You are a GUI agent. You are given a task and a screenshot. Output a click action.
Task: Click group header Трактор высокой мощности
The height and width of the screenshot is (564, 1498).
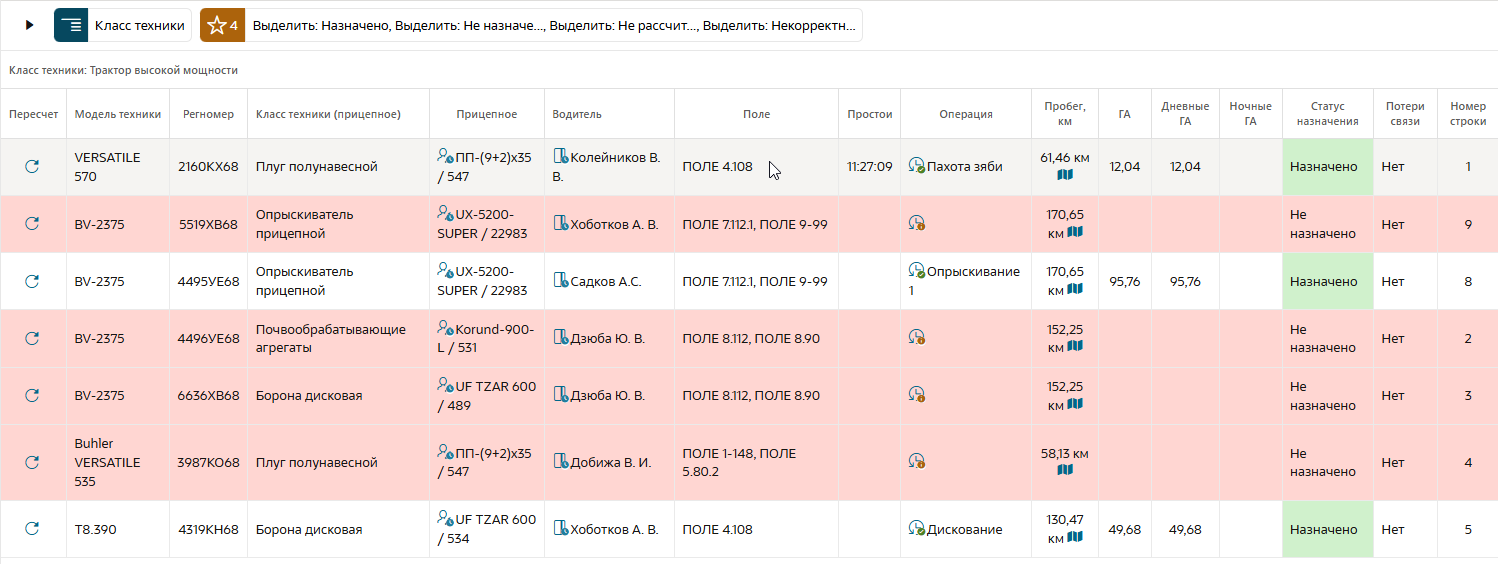[123, 71]
